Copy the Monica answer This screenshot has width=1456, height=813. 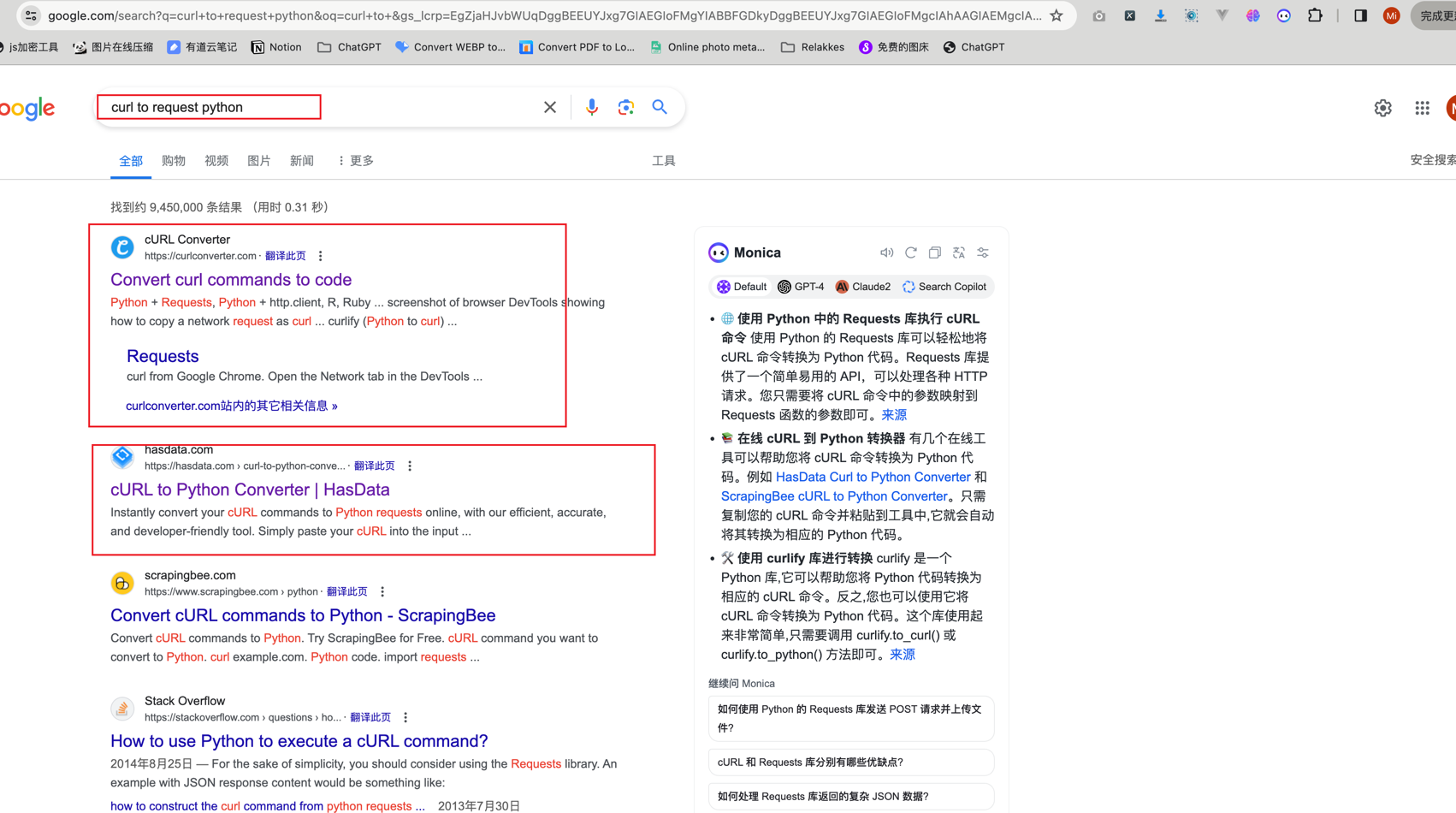pos(935,252)
